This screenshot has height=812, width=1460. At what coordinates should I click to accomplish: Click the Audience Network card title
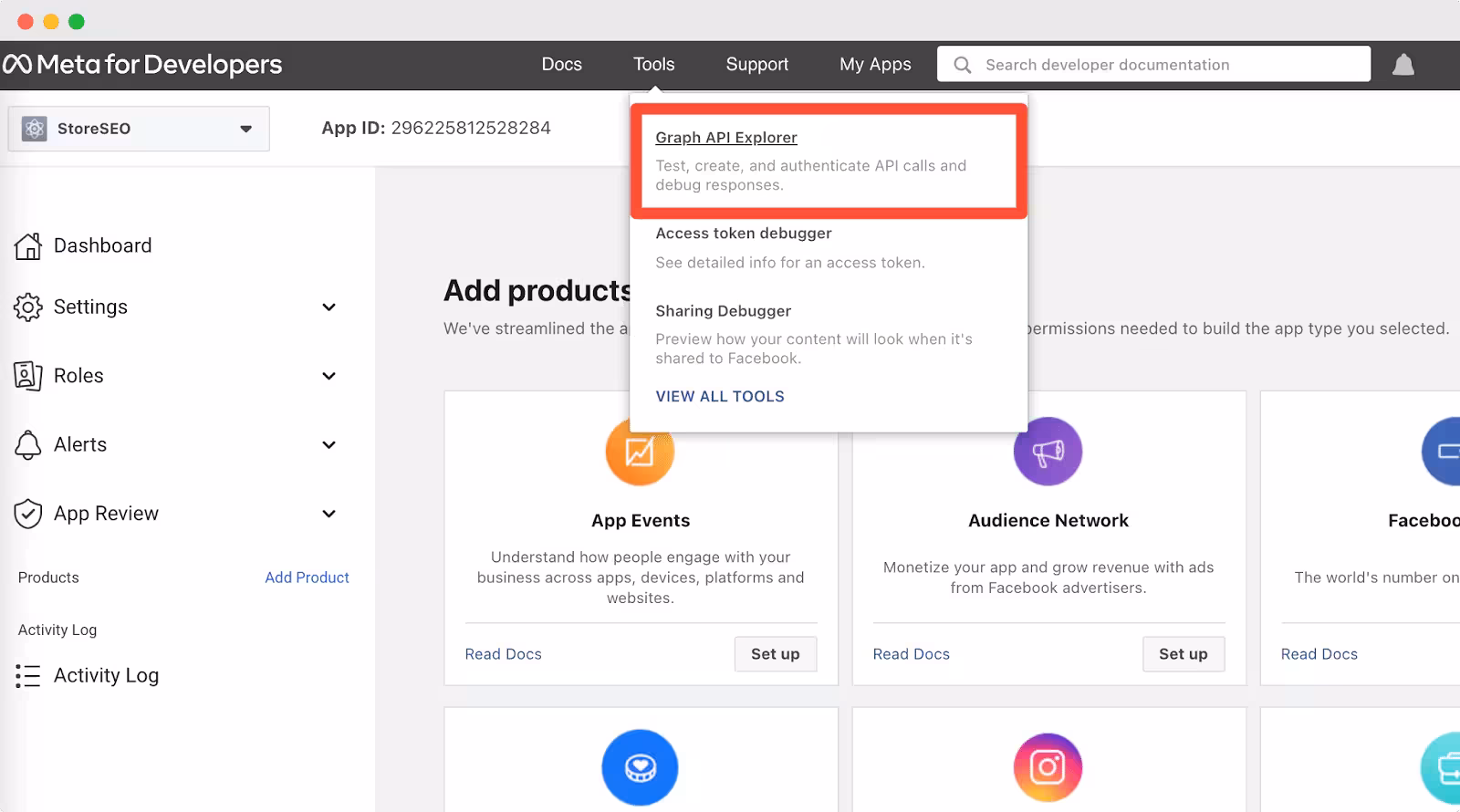1048,521
